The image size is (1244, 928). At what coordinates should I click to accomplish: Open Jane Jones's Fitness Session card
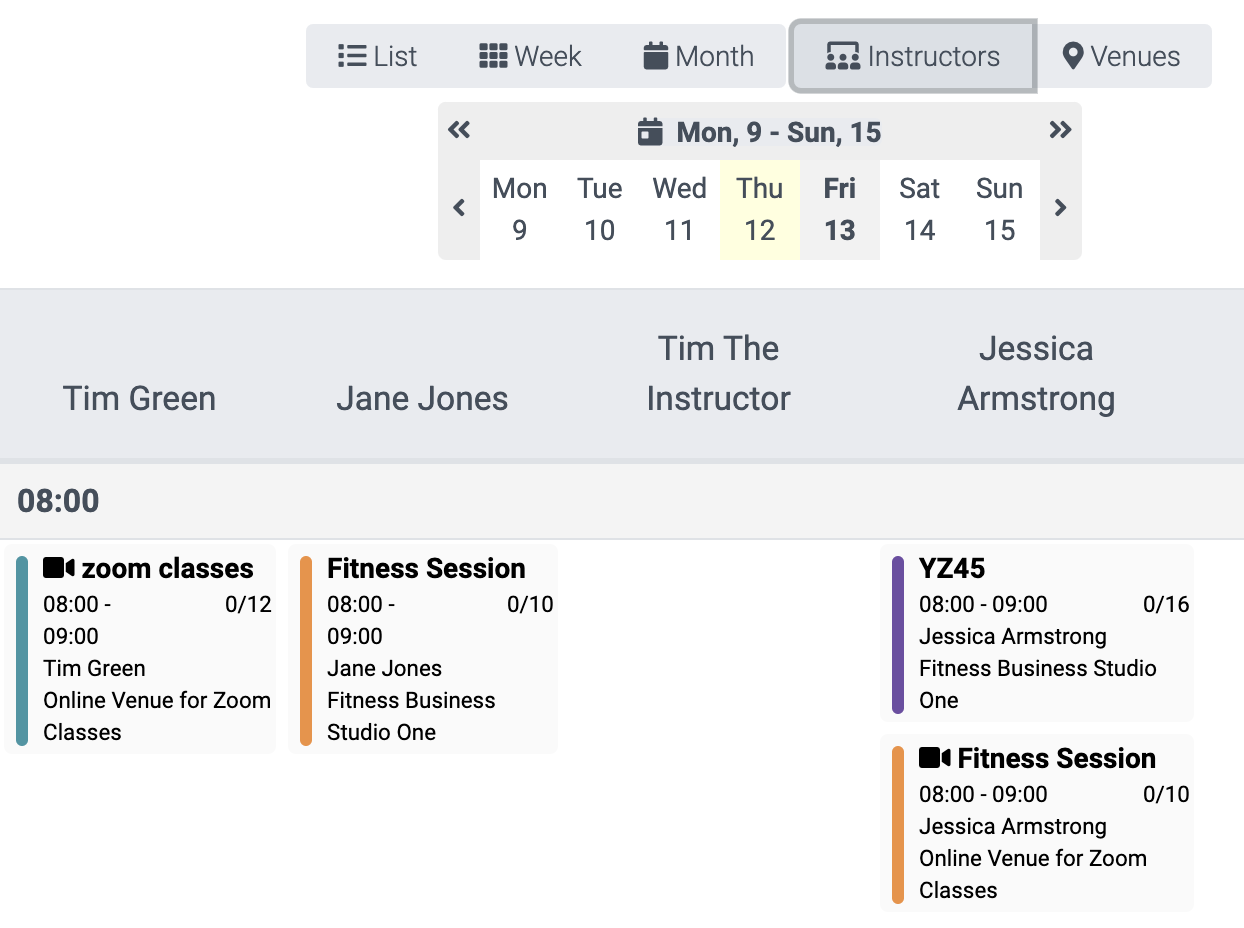tap(428, 648)
